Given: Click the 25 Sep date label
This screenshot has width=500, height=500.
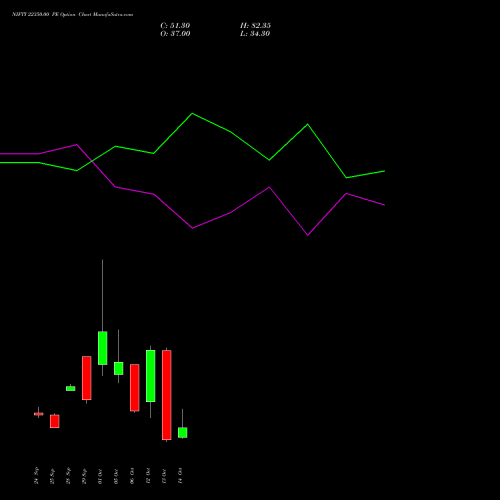Looking at the screenshot, I should 53,476.
